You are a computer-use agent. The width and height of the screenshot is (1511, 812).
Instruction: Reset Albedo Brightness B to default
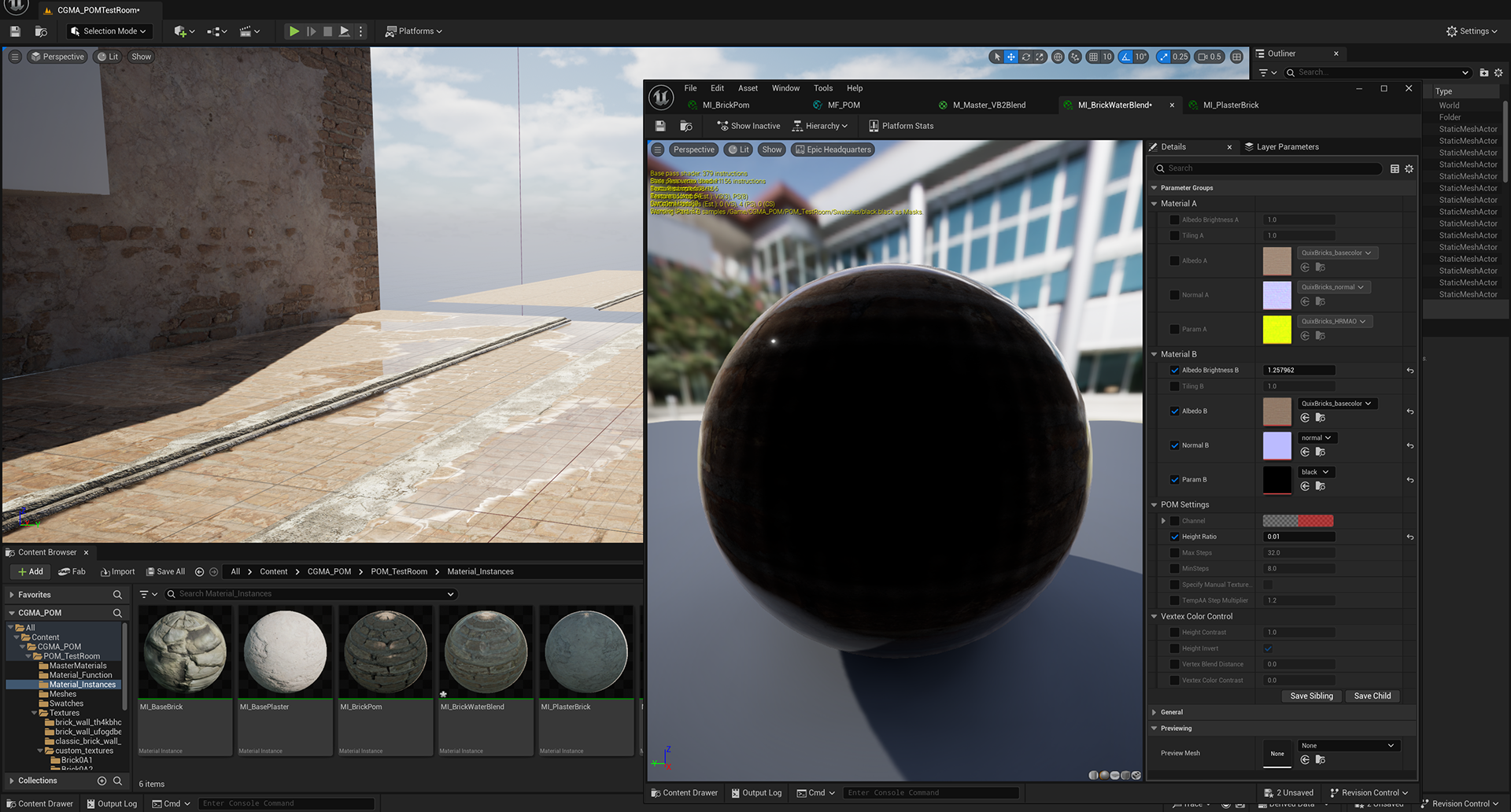(x=1410, y=371)
